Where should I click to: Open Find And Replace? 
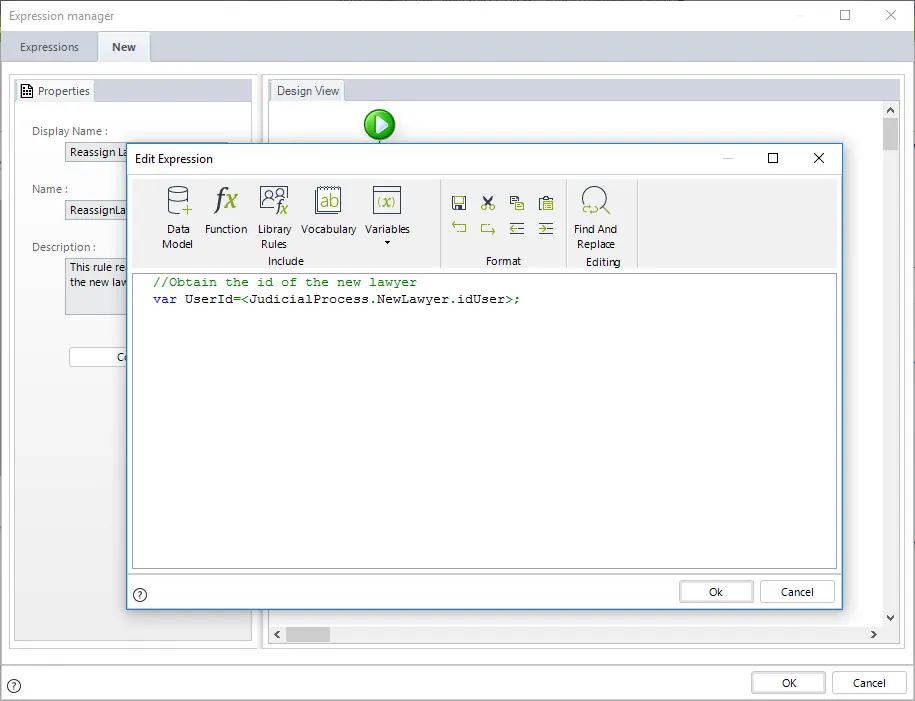pos(595,217)
